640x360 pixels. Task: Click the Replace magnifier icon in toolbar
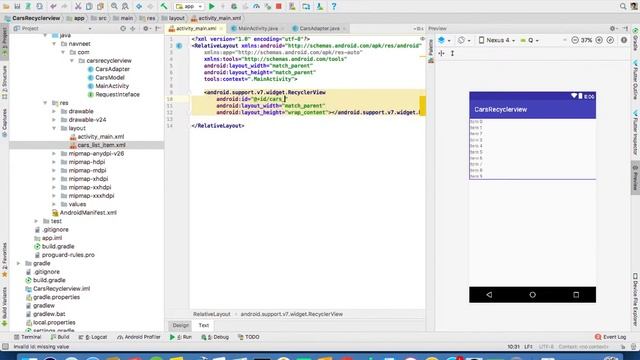(x=125, y=7)
